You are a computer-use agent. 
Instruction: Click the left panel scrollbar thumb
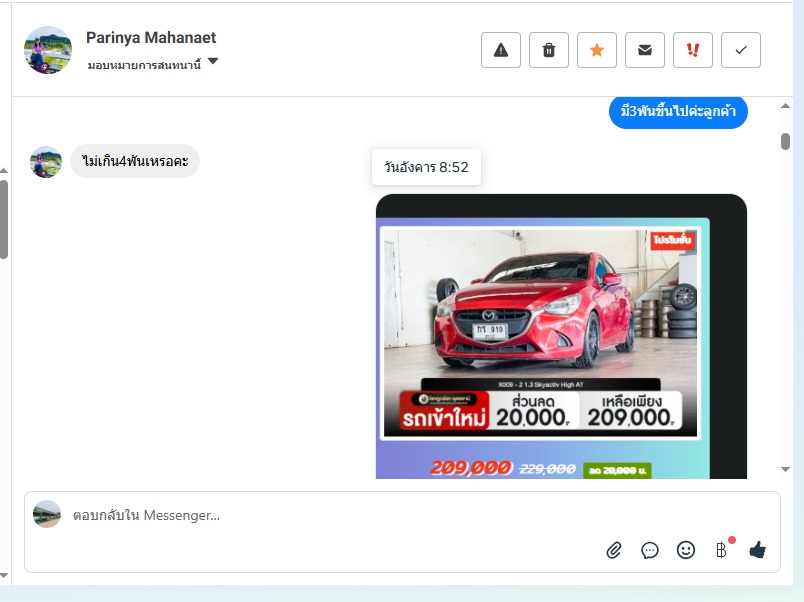(x=4, y=219)
